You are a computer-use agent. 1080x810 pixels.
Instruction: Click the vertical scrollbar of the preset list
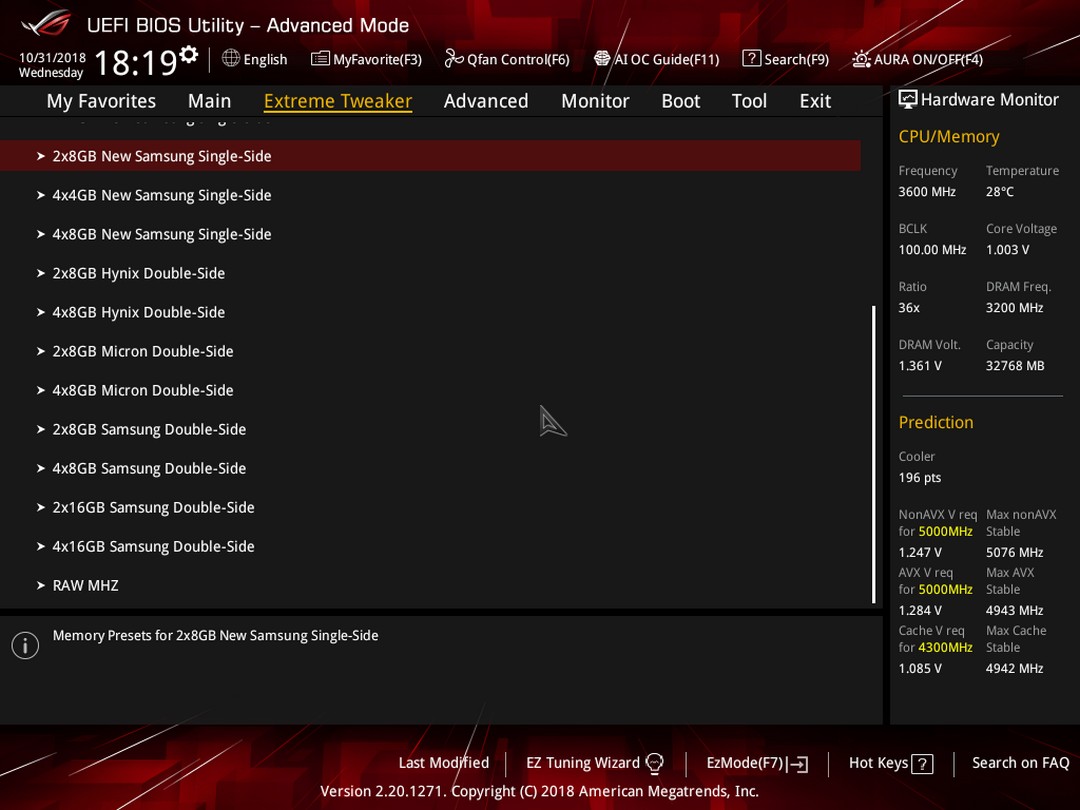coord(874,455)
